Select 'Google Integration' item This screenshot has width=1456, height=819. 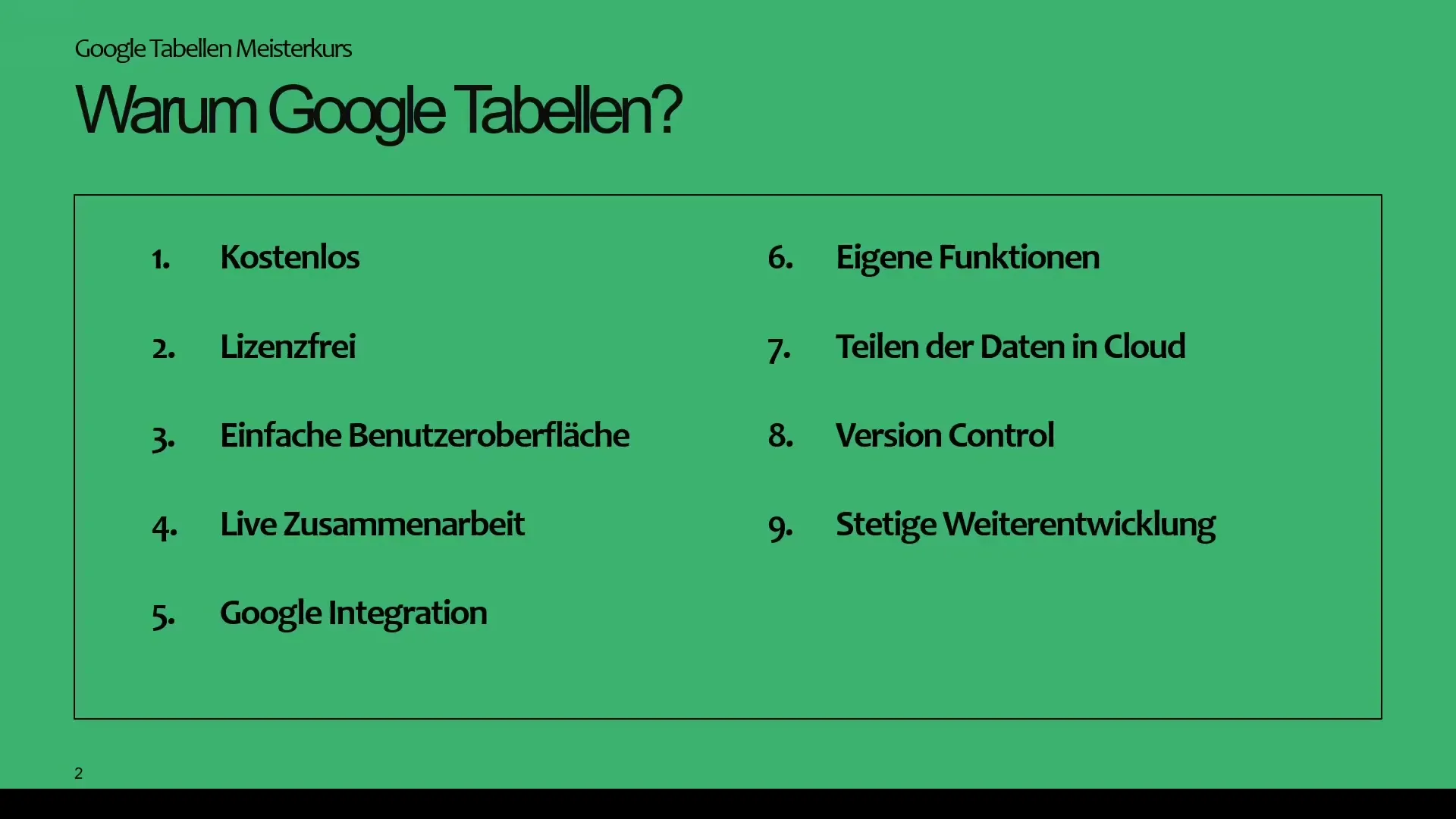[351, 612]
